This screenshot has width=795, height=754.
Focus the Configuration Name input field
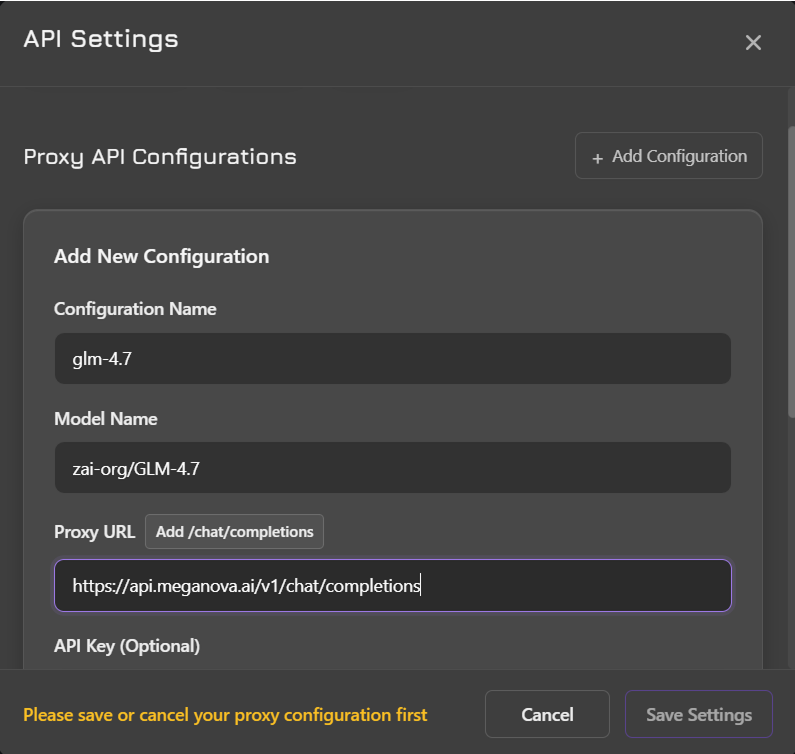pos(392,358)
